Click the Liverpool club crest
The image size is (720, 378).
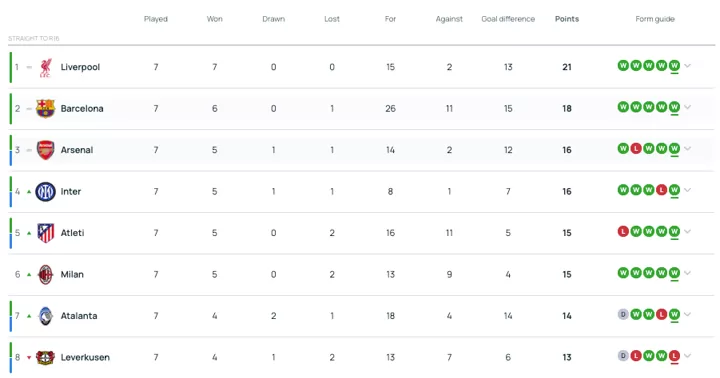coord(45,68)
